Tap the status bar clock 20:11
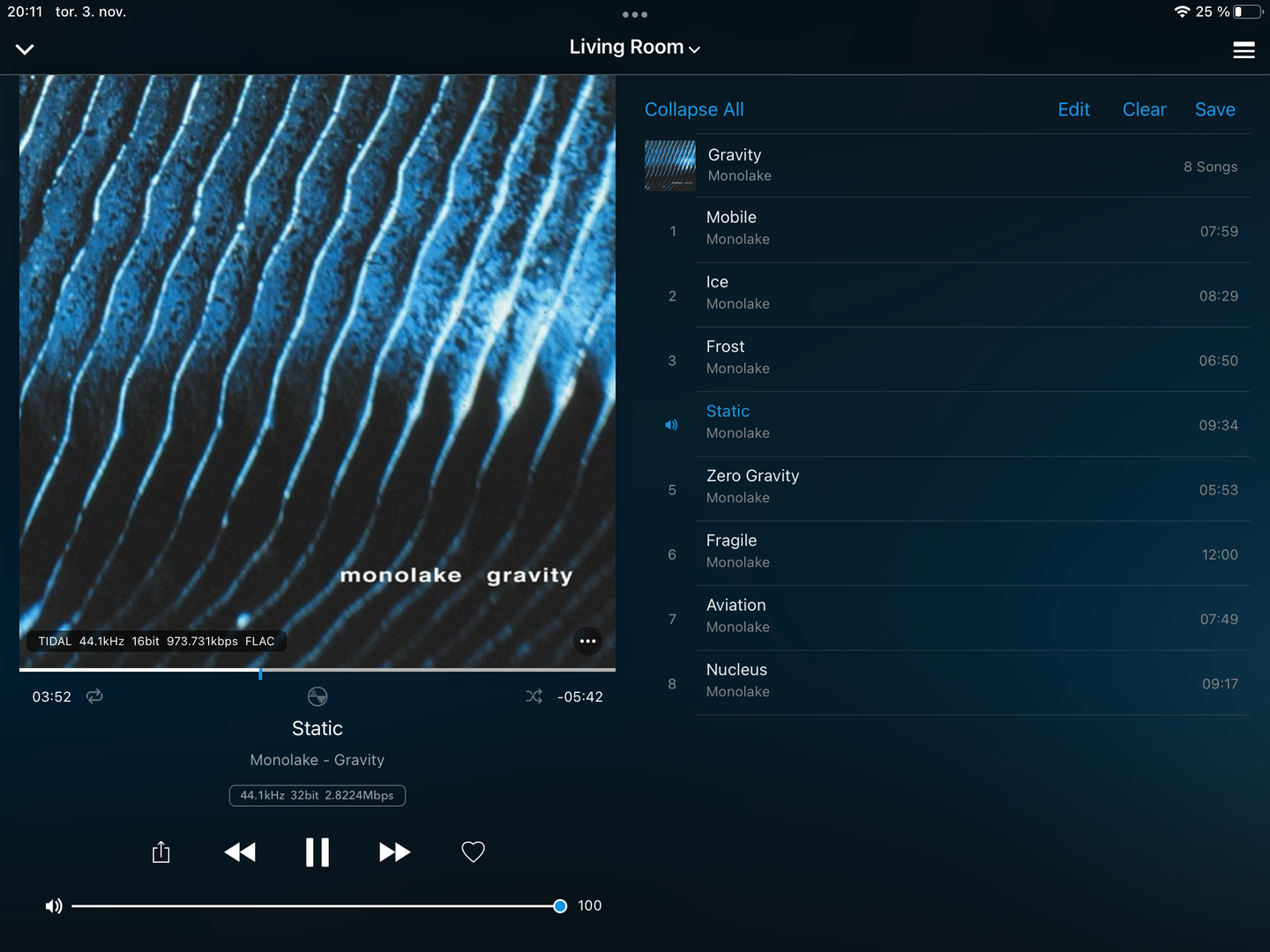Viewport: 1270px width, 952px height. tap(25, 11)
